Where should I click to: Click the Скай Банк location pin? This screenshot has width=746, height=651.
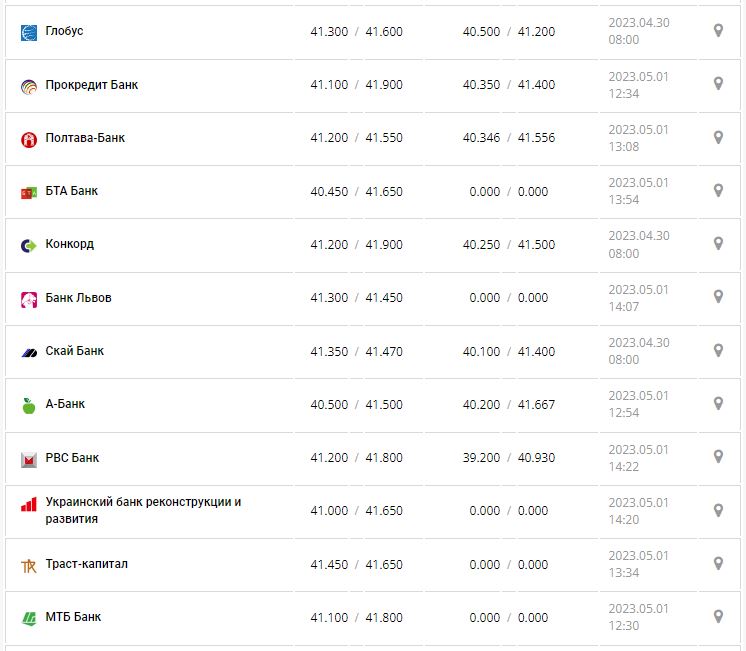click(x=718, y=350)
